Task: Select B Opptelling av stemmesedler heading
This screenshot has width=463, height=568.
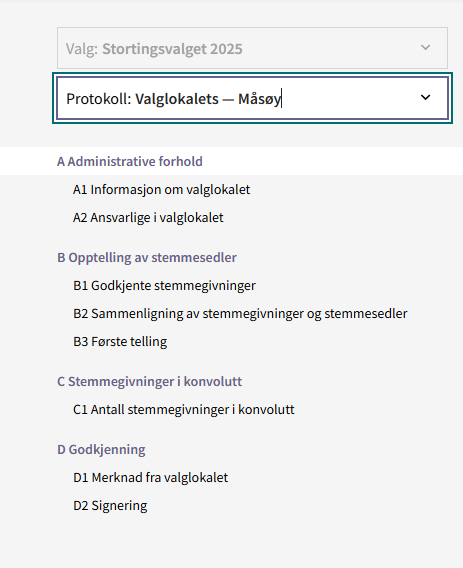Action: coord(147,257)
